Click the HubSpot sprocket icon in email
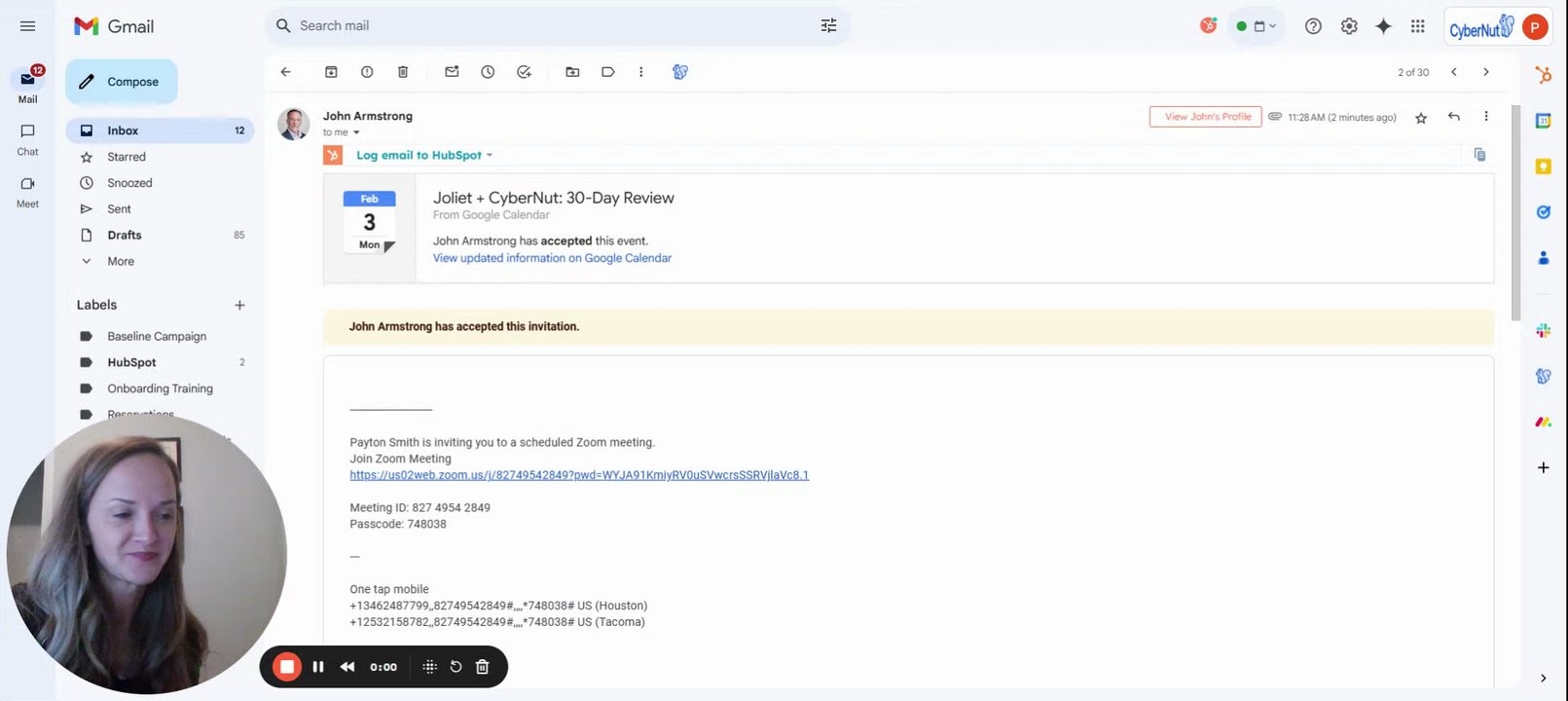1568x701 pixels. (333, 155)
